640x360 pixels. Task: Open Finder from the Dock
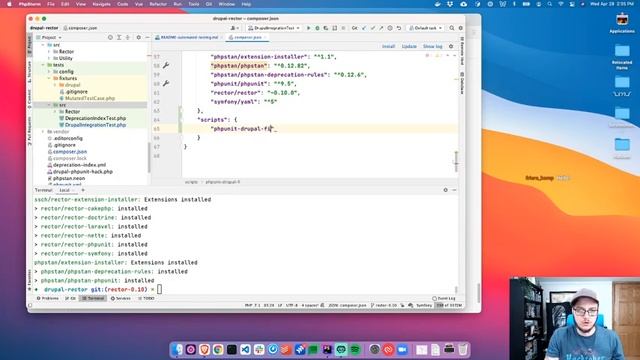pyautogui.click(x=177, y=350)
